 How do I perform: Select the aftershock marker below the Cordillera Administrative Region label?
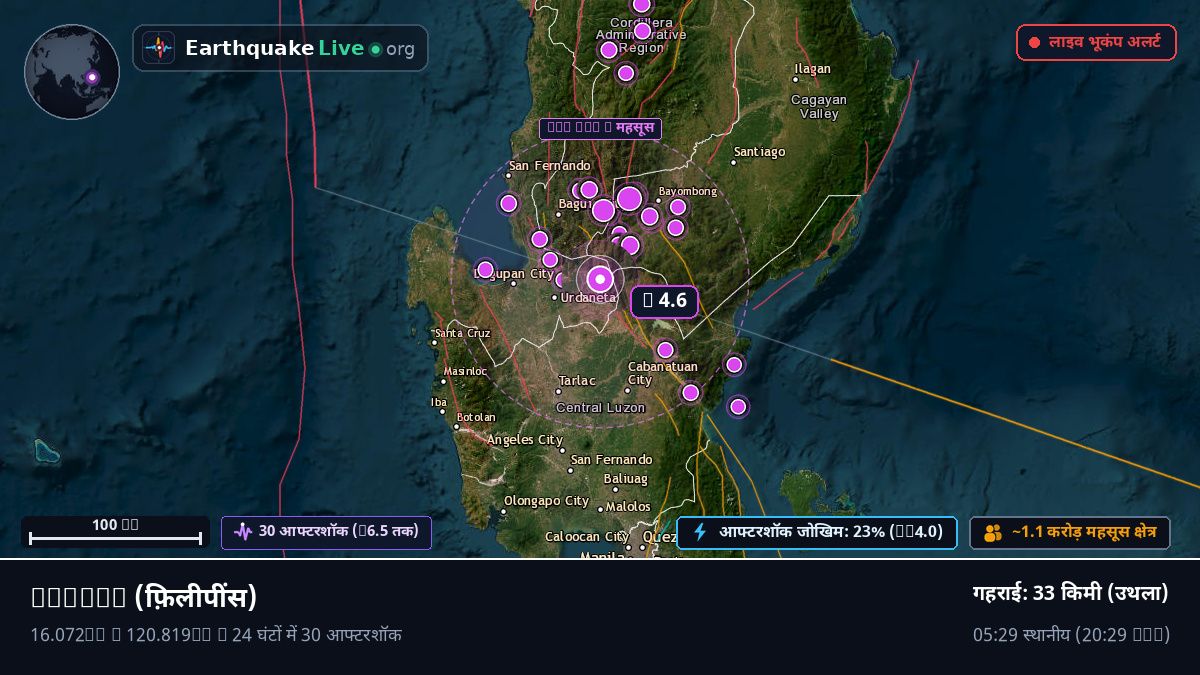[x=626, y=73]
